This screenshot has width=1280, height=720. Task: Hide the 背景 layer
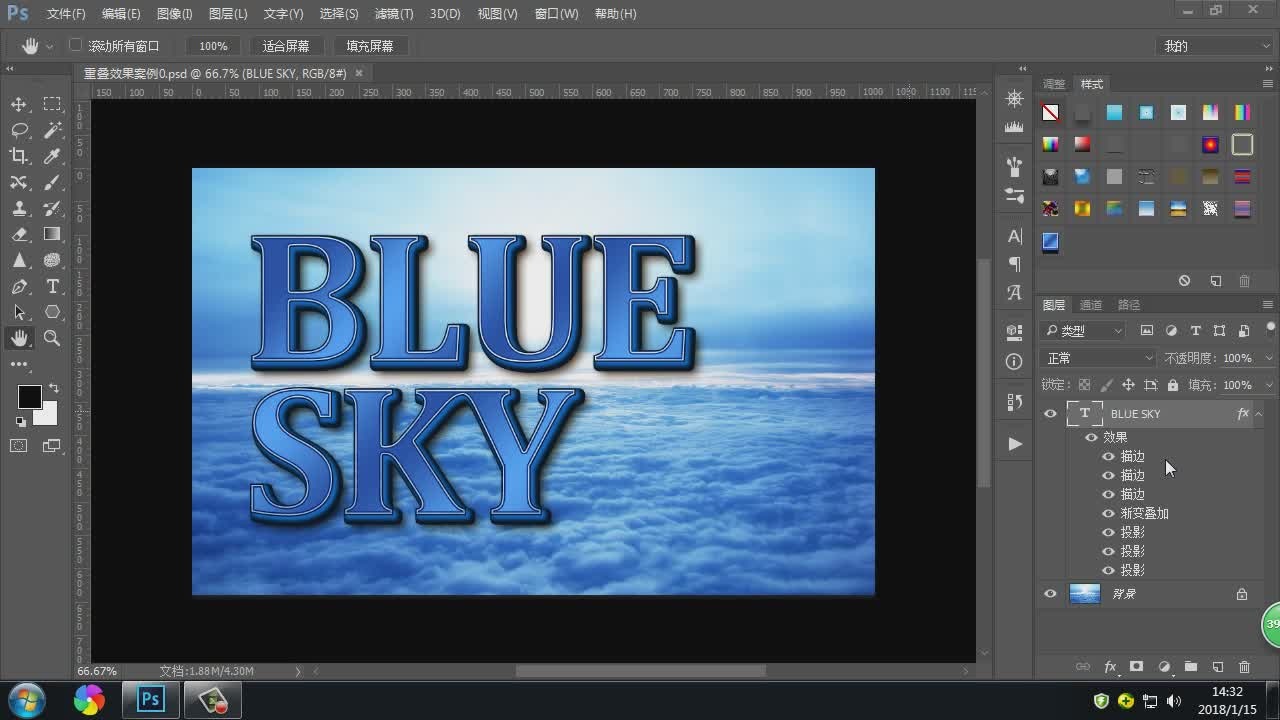click(1050, 594)
